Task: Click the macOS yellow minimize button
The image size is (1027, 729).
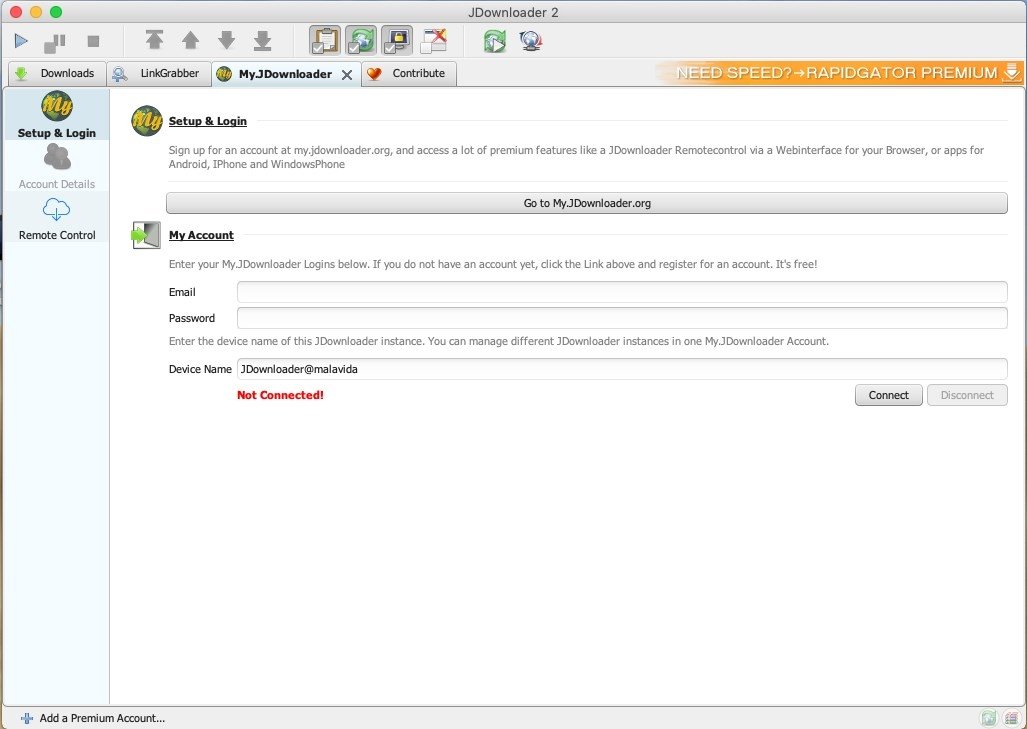Action: (36, 12)
